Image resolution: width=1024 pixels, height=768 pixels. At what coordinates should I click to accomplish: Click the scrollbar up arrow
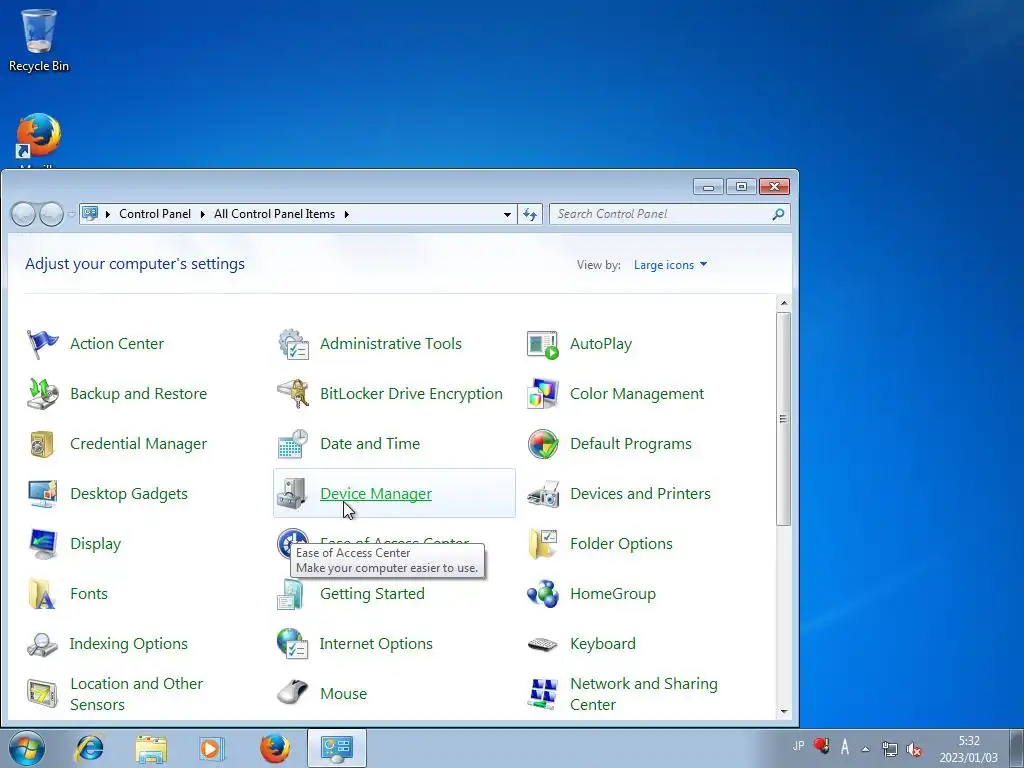784,303
